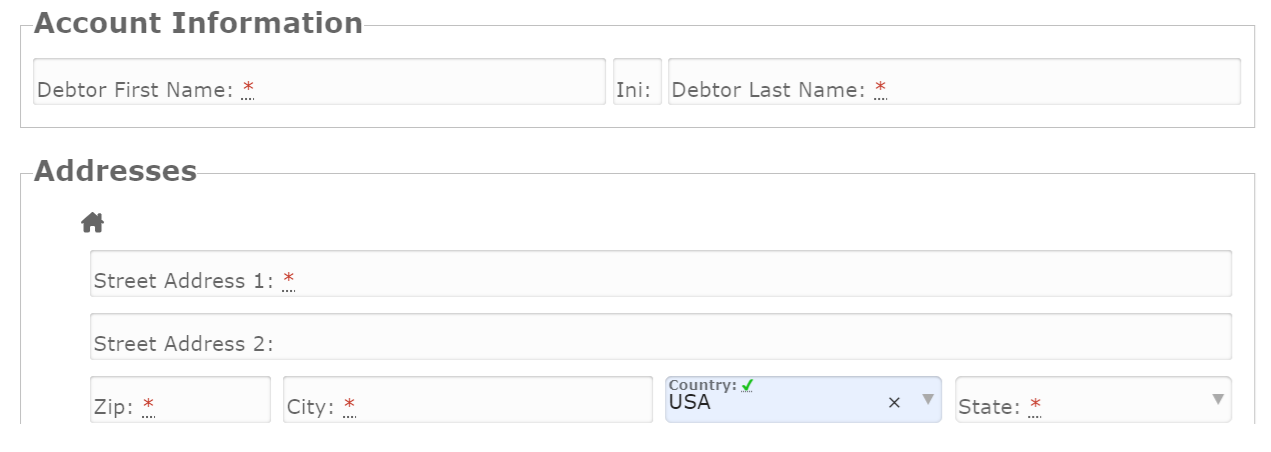Image resolution: width=1271 pixels, height=452 pixels.
Task: Focus the Debtor First Name field
Action: tap(420, 82)
